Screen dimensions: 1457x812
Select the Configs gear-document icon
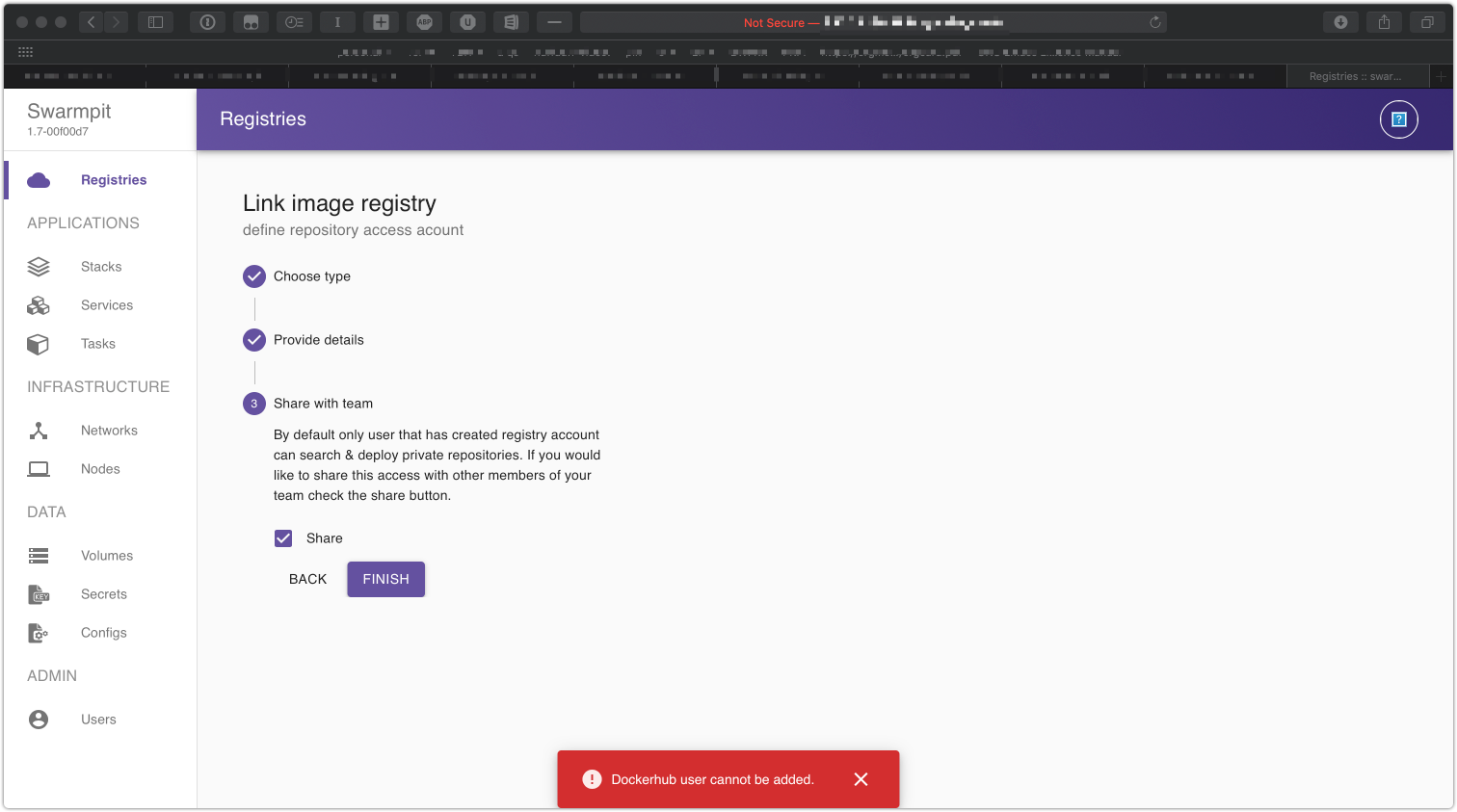[39, 633]
